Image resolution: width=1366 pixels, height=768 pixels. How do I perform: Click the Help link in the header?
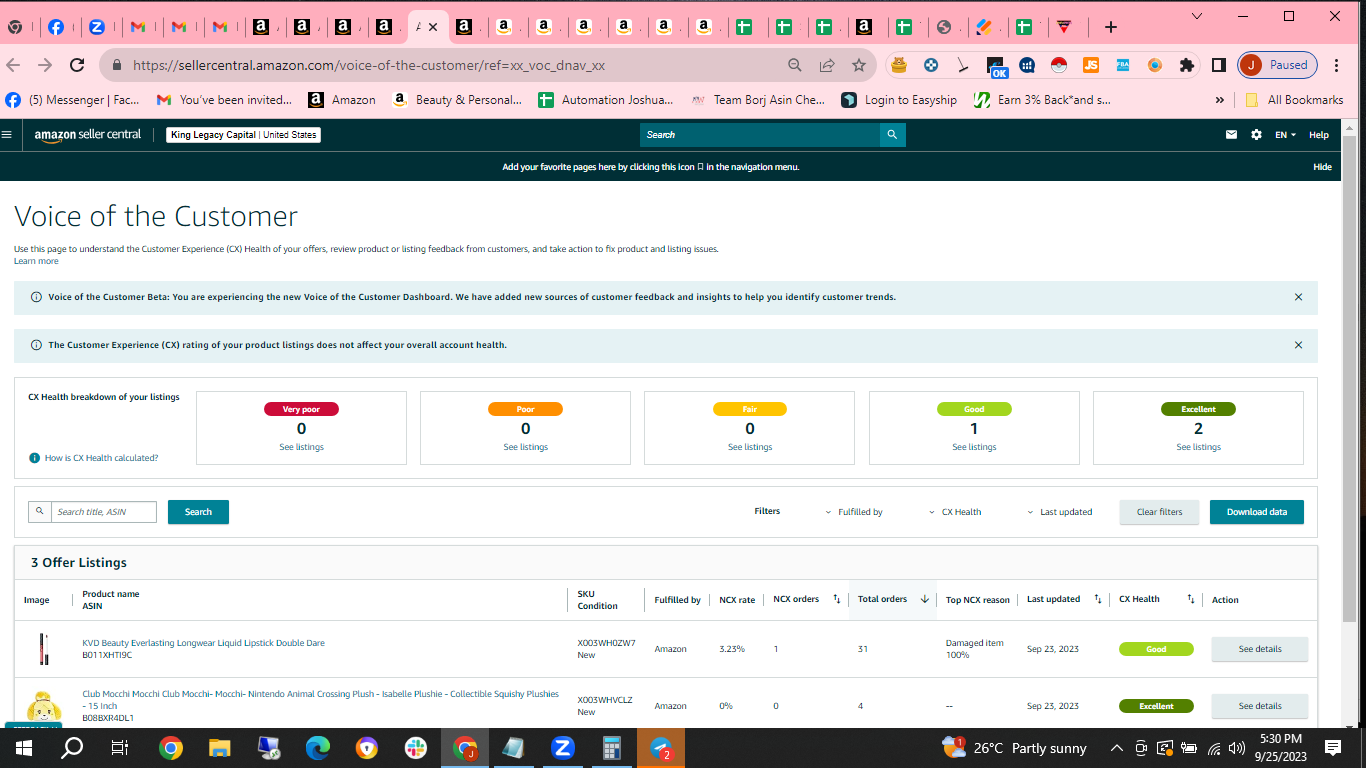pyautogui.click(x=1319, y=135)
